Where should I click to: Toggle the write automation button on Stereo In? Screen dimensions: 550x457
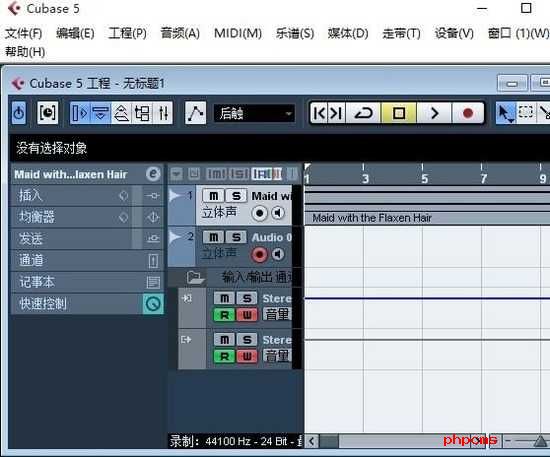[x=247, y=315]
